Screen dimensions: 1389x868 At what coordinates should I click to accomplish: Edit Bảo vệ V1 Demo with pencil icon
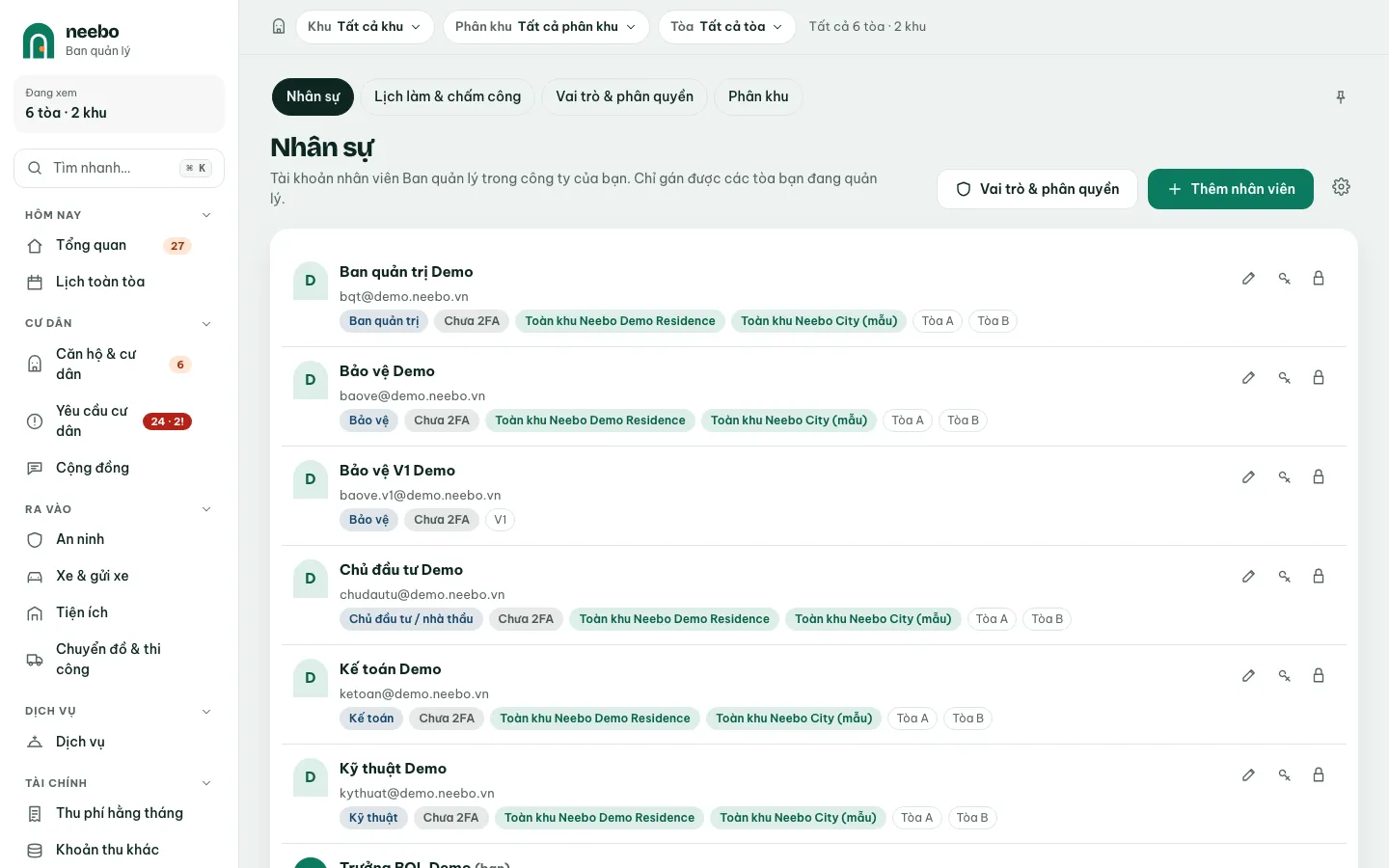[x=1248, y=477]
